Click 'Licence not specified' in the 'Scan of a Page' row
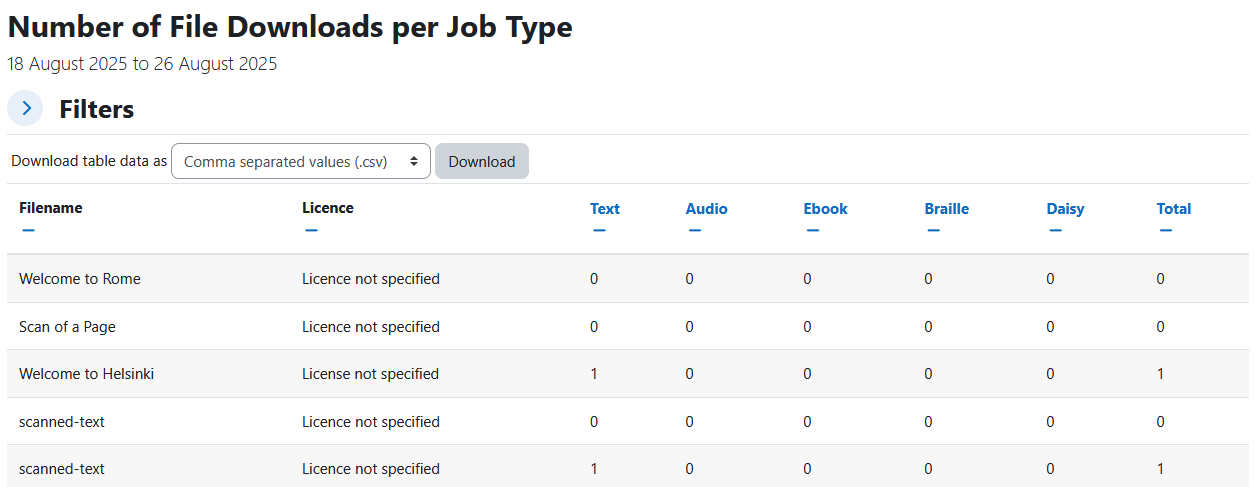The height and width of the screenshot is (487, 1254). point(371,327)
